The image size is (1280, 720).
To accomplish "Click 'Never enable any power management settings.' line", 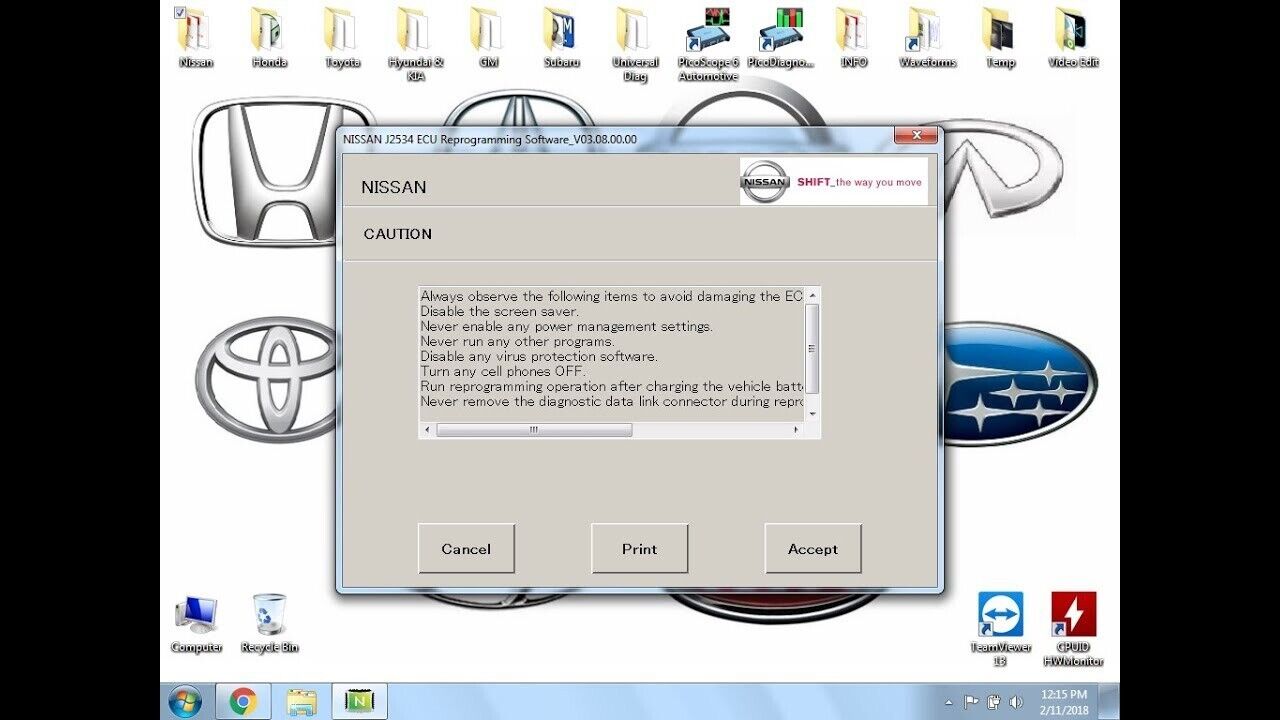I will point(566,326).
